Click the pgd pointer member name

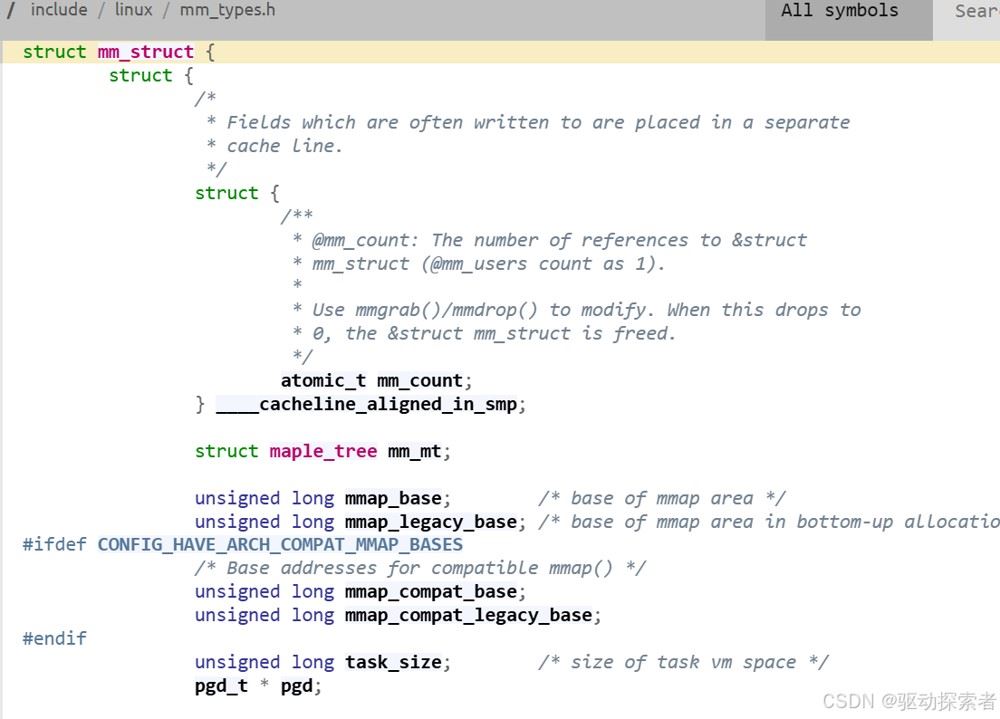pos(297,686)
